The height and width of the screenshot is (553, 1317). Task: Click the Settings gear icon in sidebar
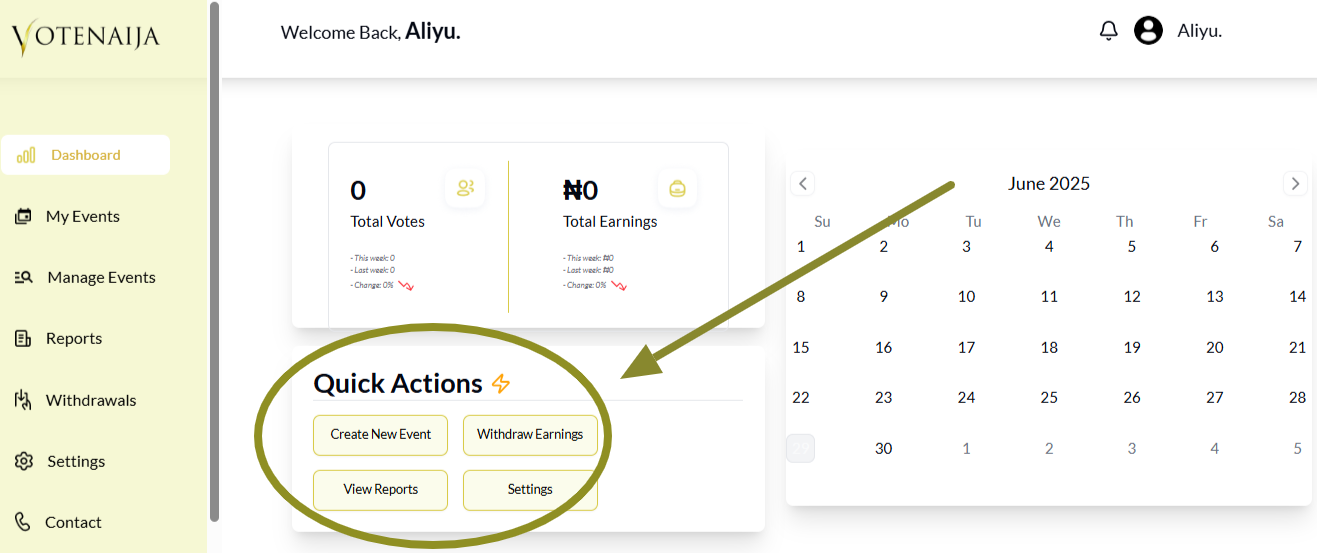click(x=24, y=462)
